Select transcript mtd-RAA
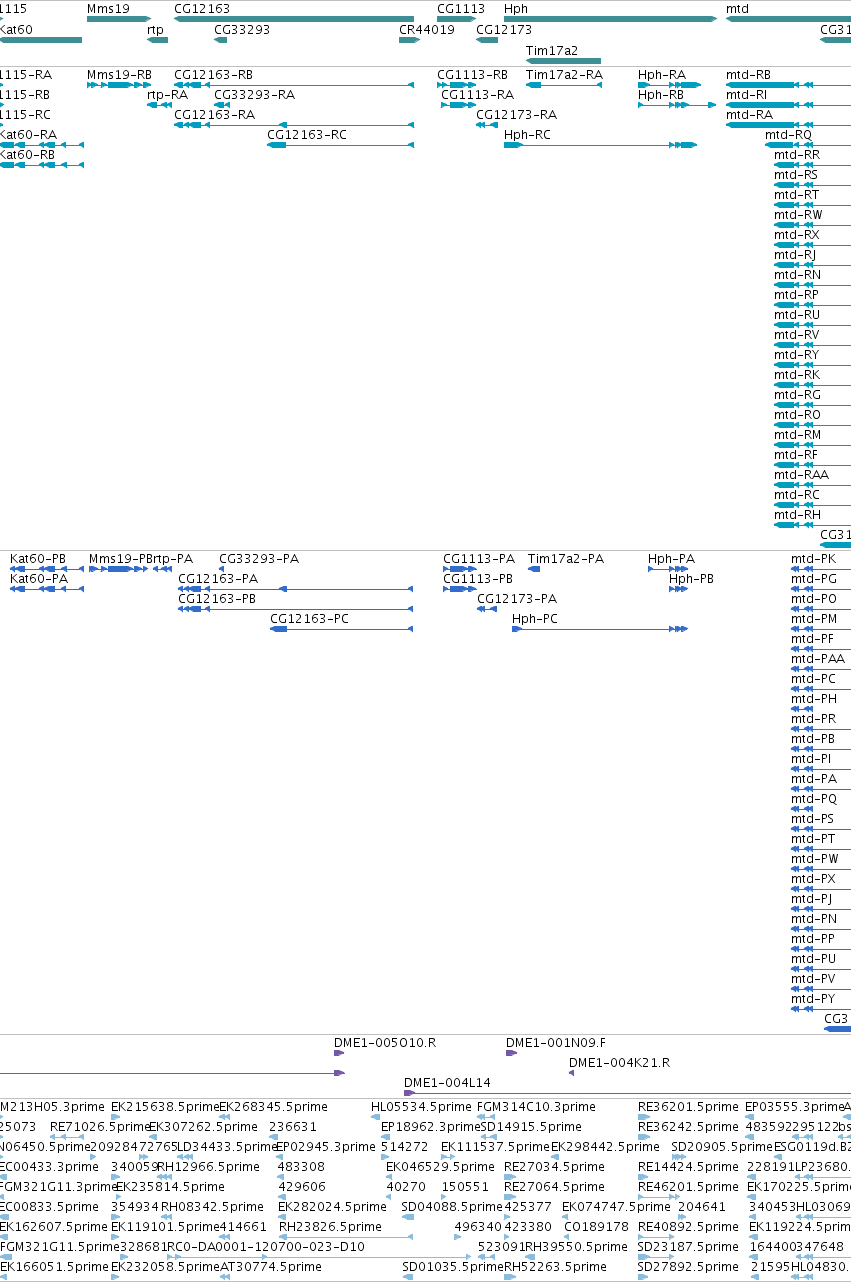Screen dimensions: 851x1282 (802, 475)
